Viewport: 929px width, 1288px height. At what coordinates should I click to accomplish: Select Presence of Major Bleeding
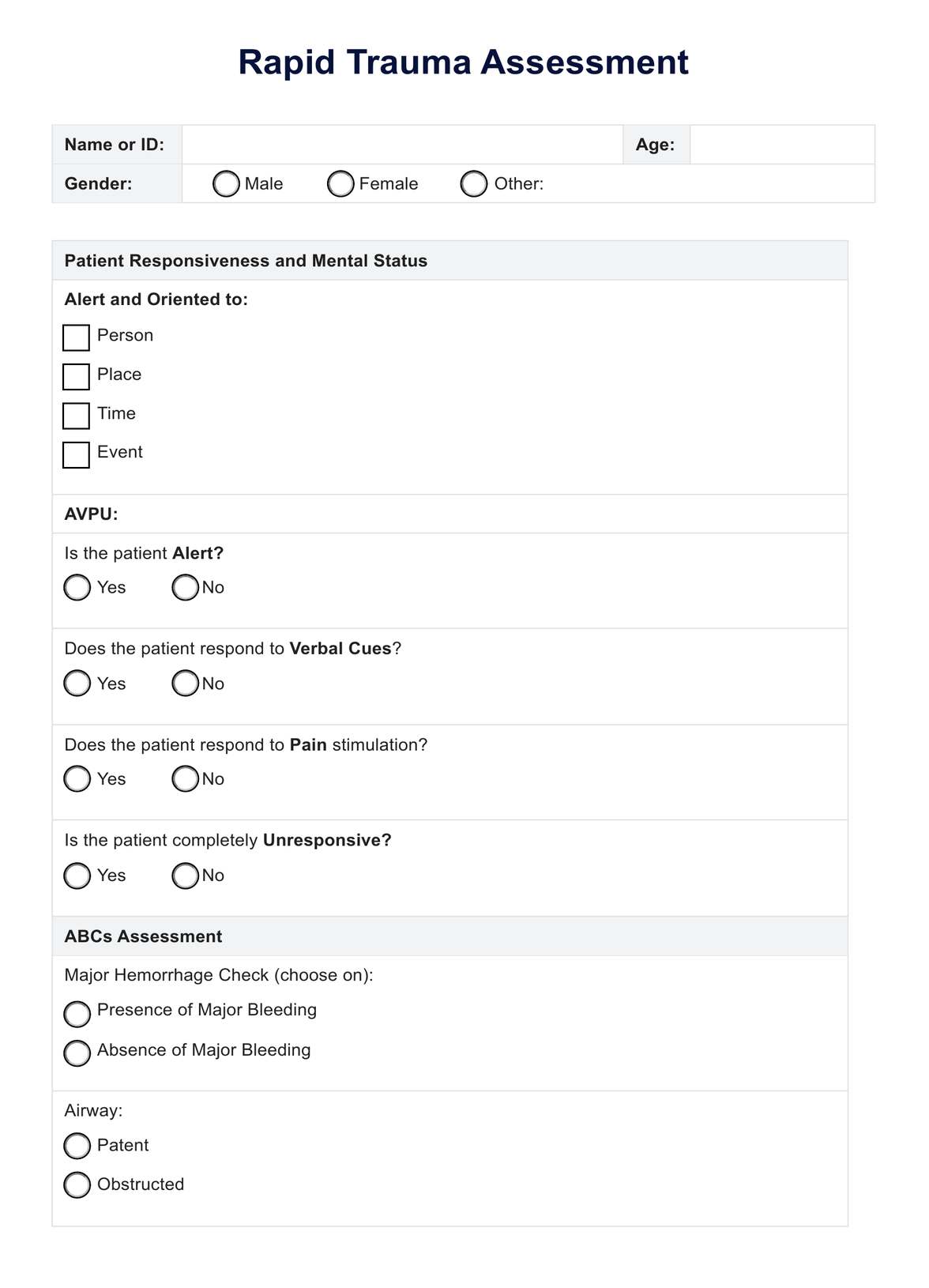77,1014
